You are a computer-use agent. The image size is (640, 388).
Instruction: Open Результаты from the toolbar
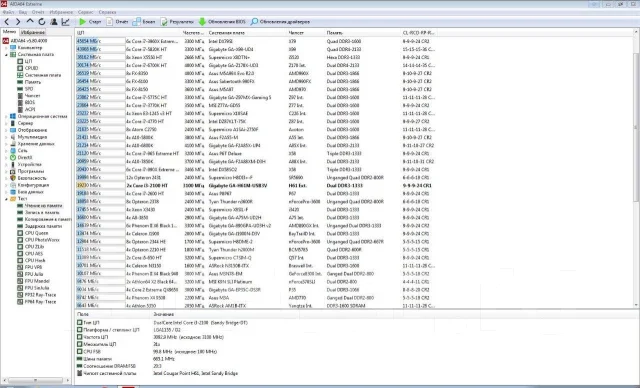point(177,22)
